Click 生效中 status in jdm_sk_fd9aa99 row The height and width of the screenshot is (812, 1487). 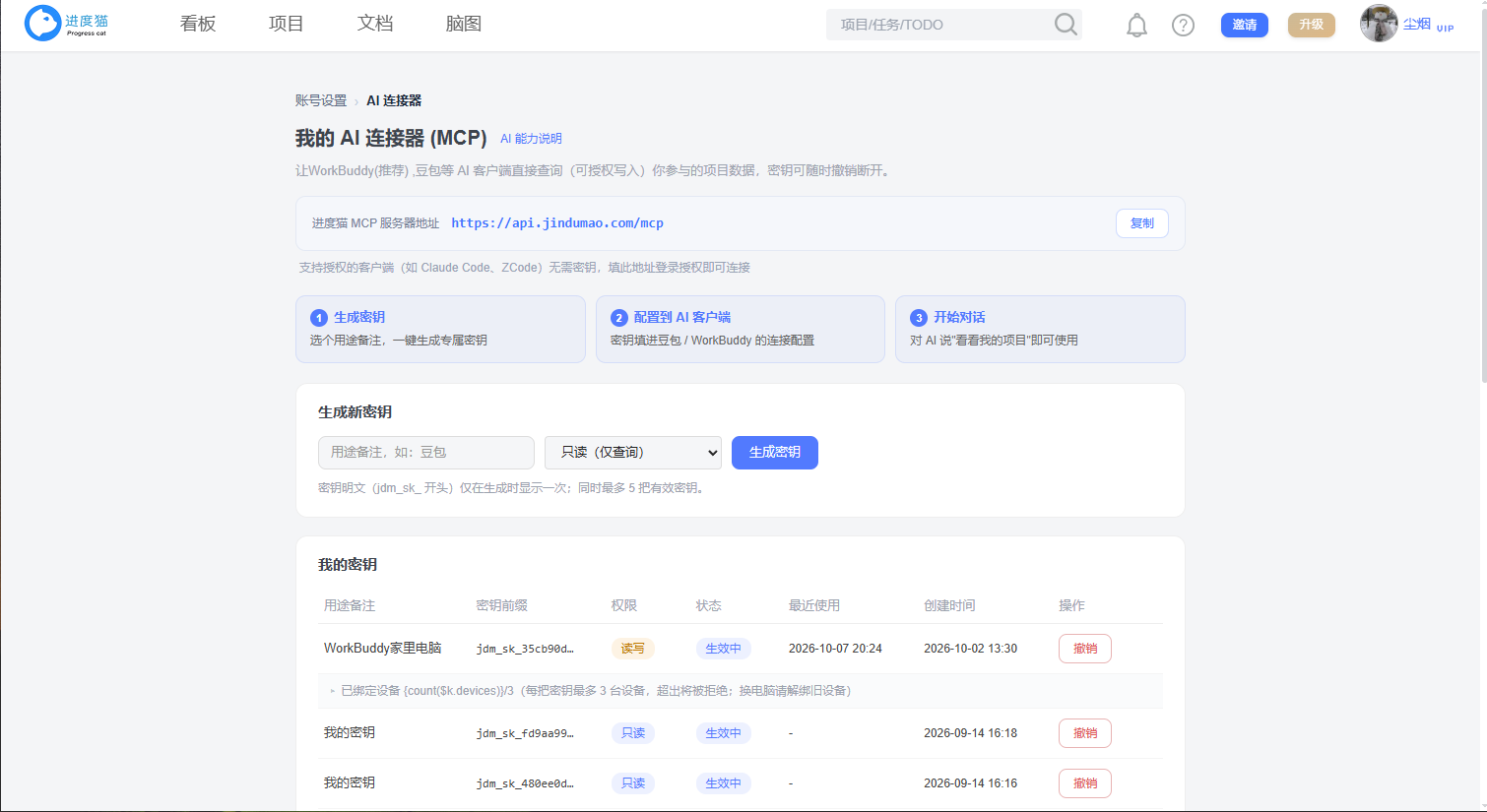[724, 733]
